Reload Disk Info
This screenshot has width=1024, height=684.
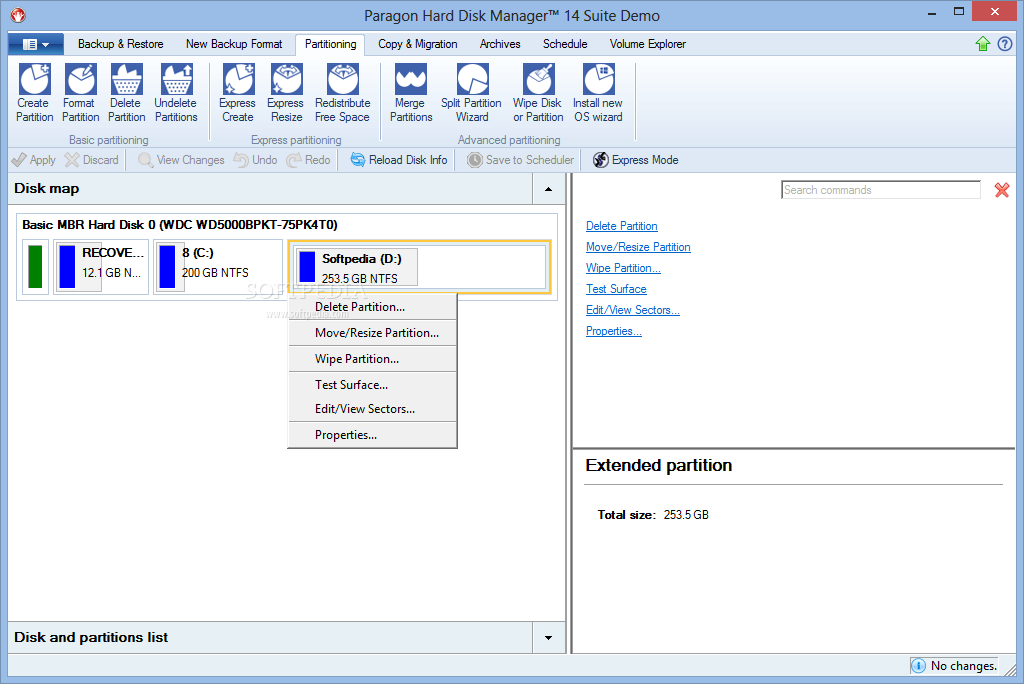399,160
